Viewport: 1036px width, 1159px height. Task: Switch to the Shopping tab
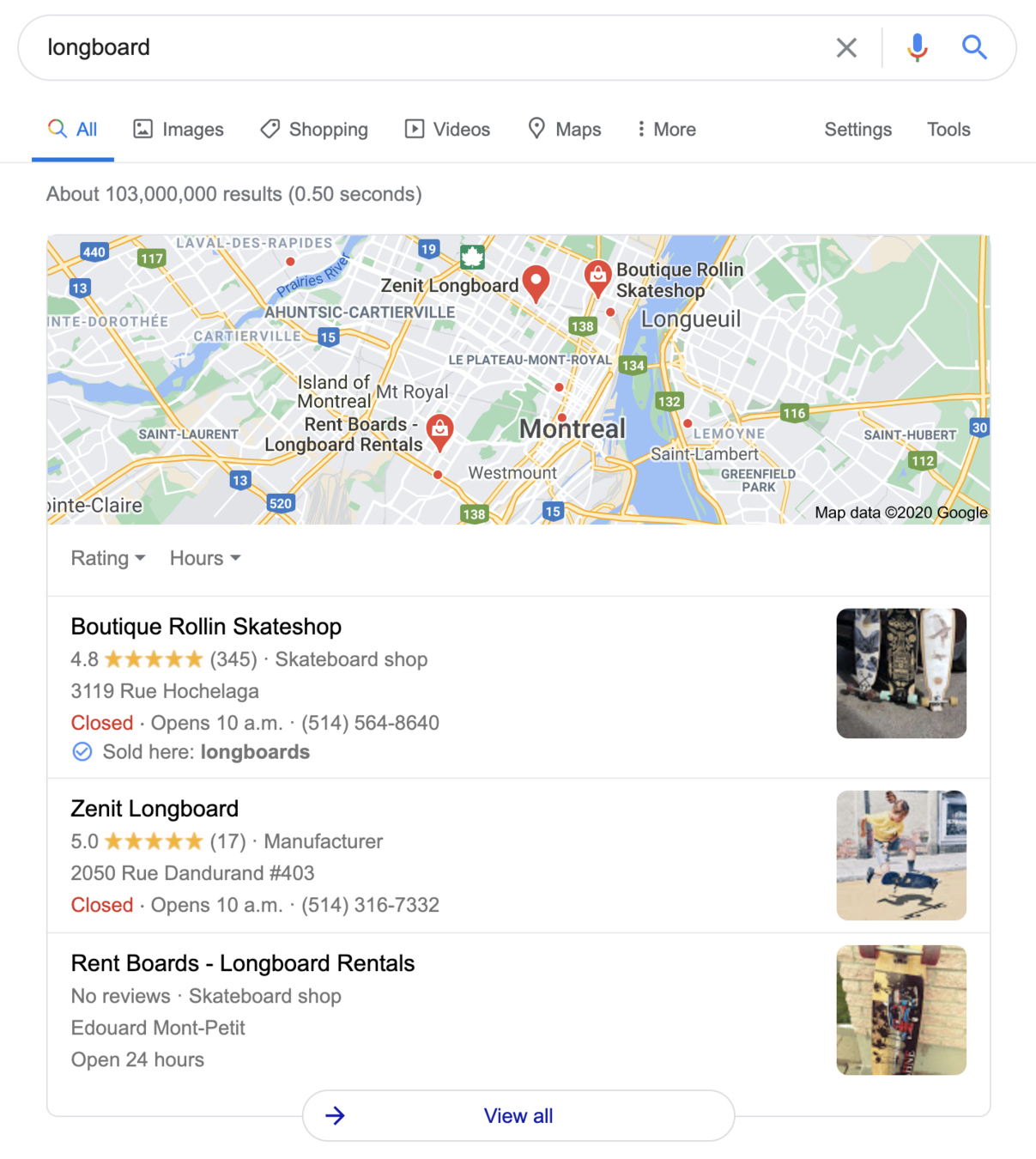coord(314,130)
